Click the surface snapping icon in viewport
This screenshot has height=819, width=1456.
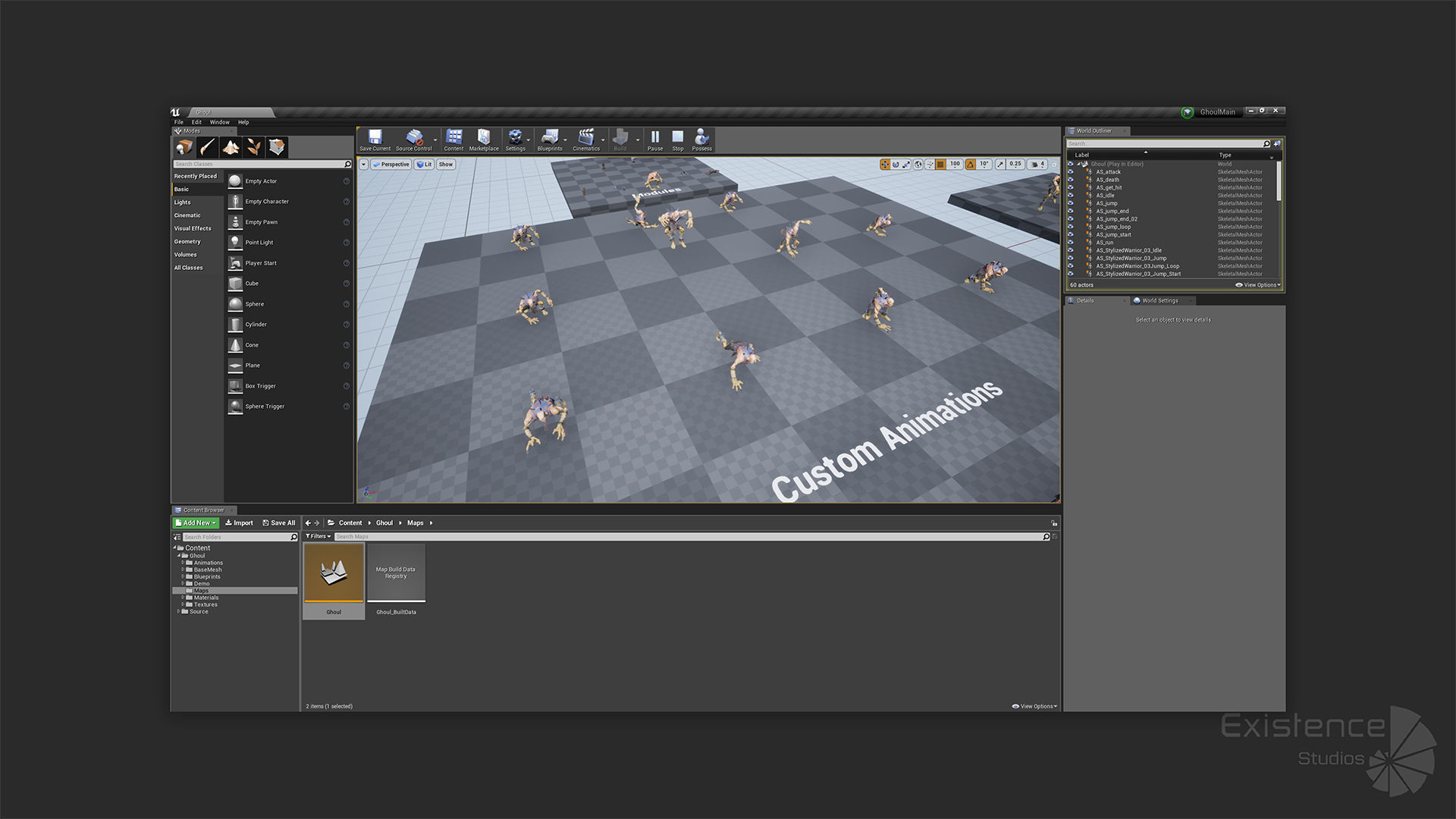(x=930, y=165)
